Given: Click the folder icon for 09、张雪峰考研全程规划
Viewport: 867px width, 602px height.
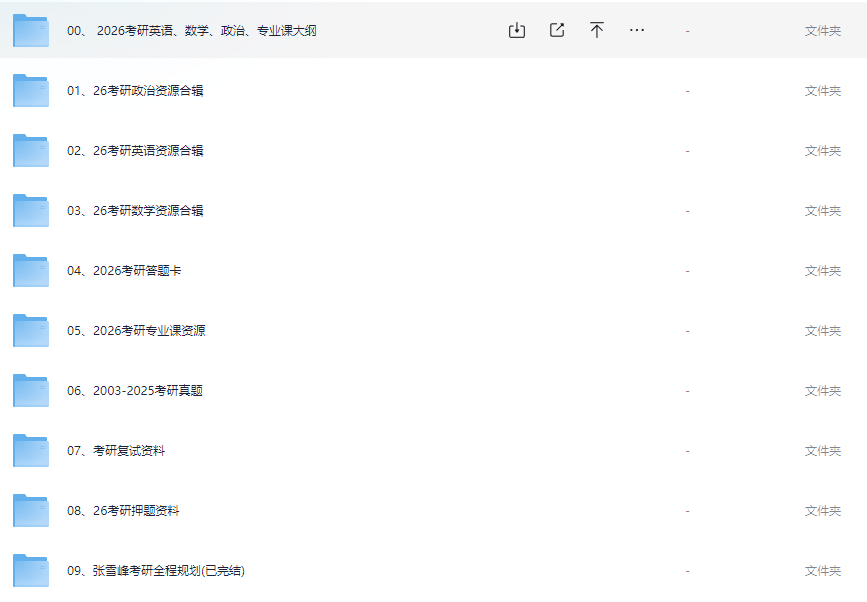Looking at the screenshot, I should [30, 571].
